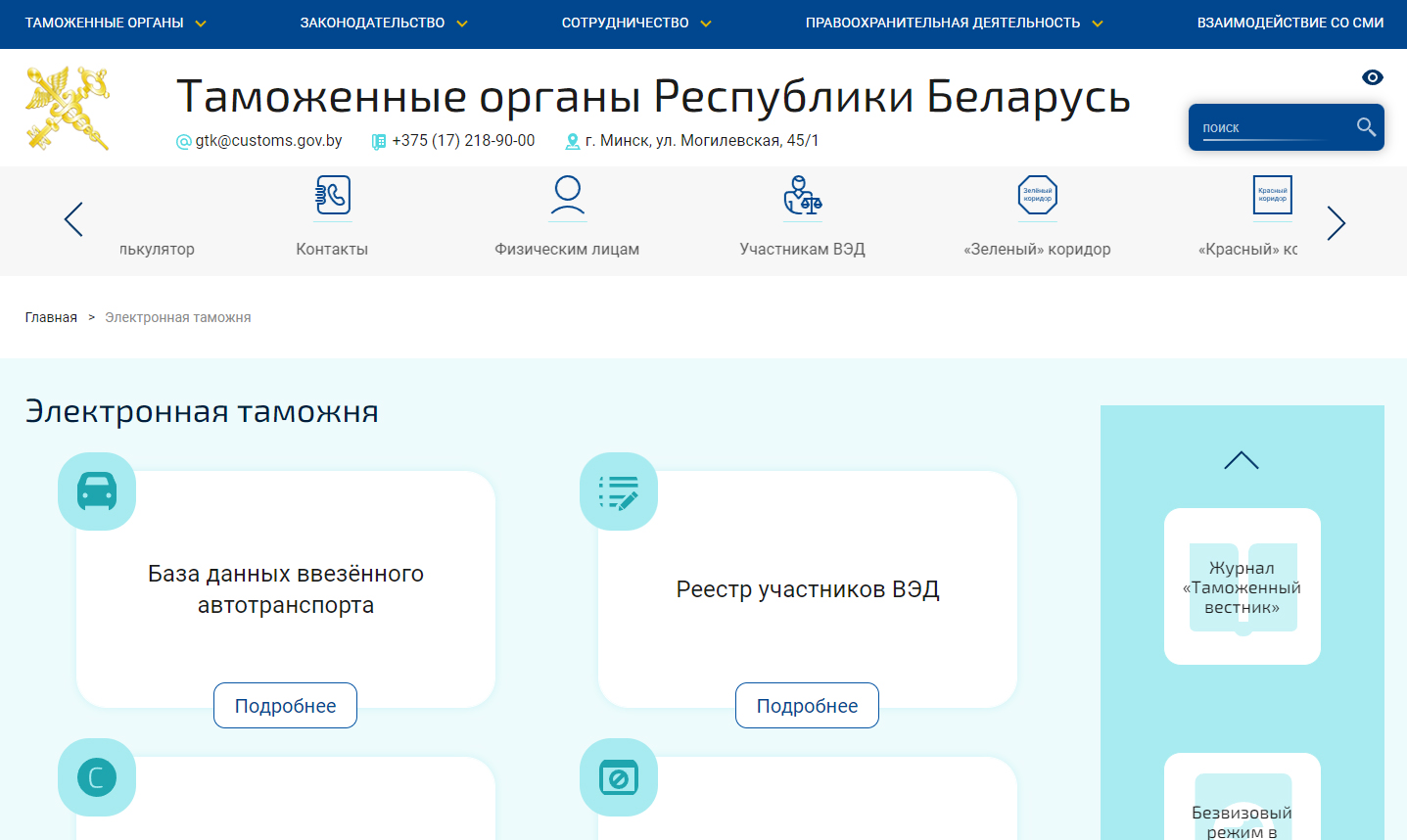Click Таможенные органы Республики Беларусь heading

point(654,96)
